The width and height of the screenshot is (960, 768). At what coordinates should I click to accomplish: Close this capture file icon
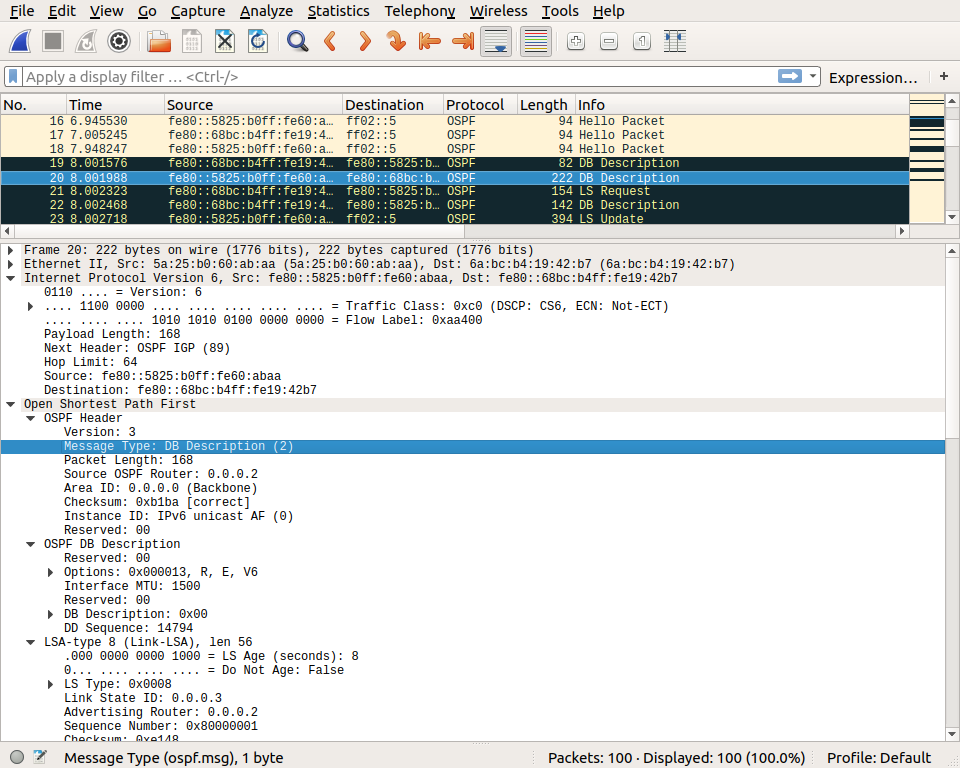pyautogui.click(x=225, y=42)
